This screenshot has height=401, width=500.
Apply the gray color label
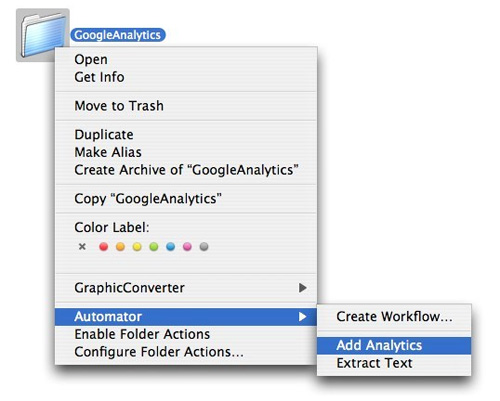204,247
